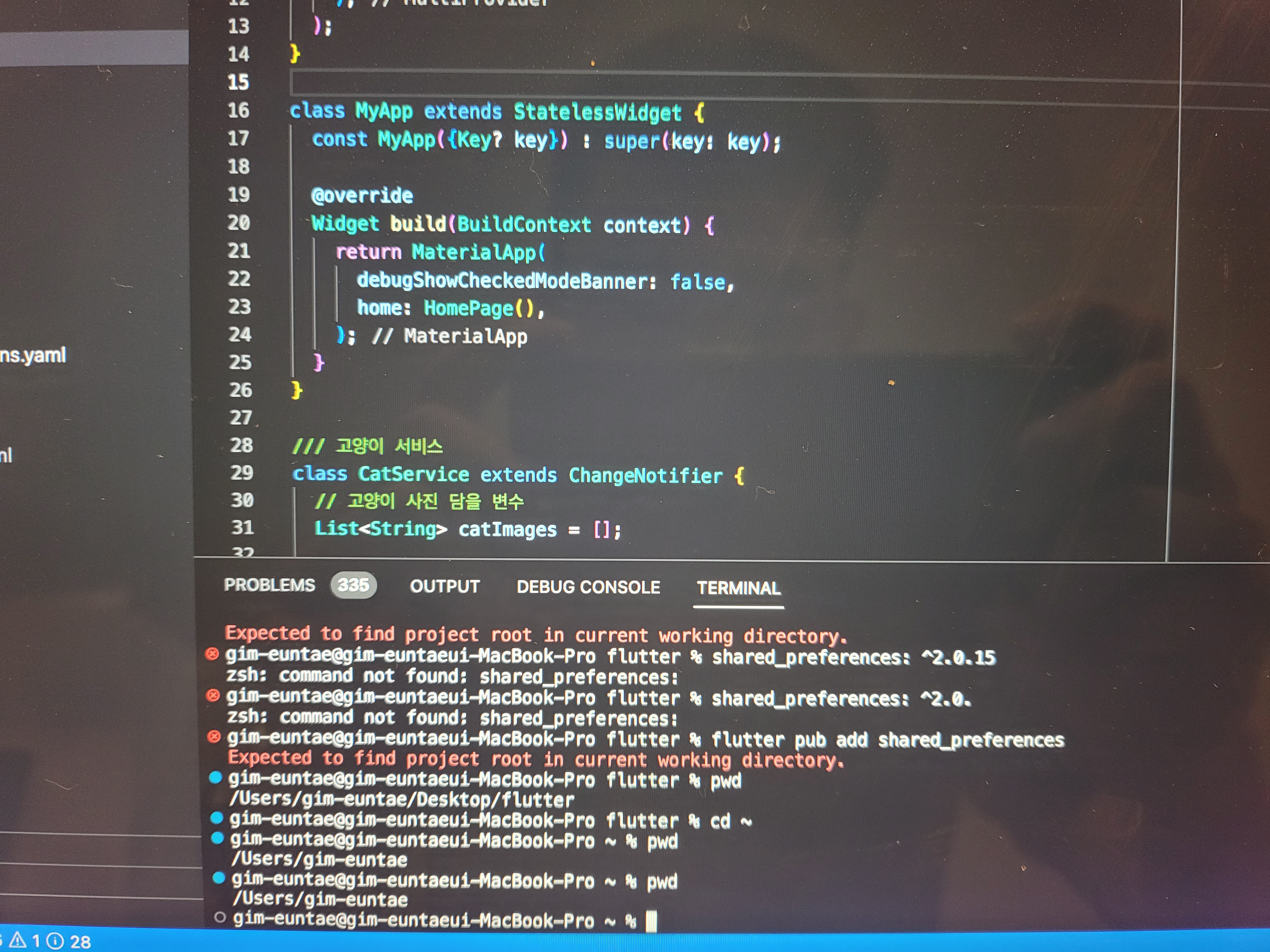Click red error marker beside 'flutter pub add' command
This screenshot has width=1270, height=952.
pos(214,737)
